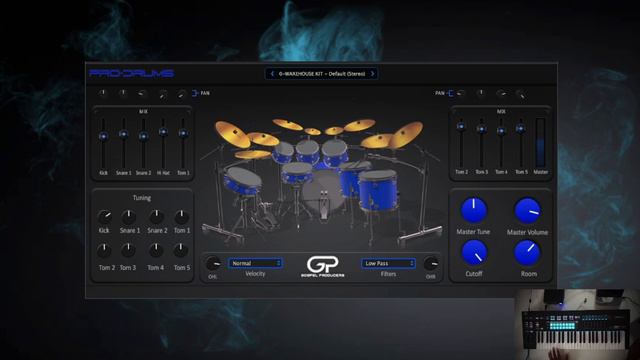Screen dimensions: 640x360
Task: Click the PRO-DRUMS logo
Action: [131, 73]
